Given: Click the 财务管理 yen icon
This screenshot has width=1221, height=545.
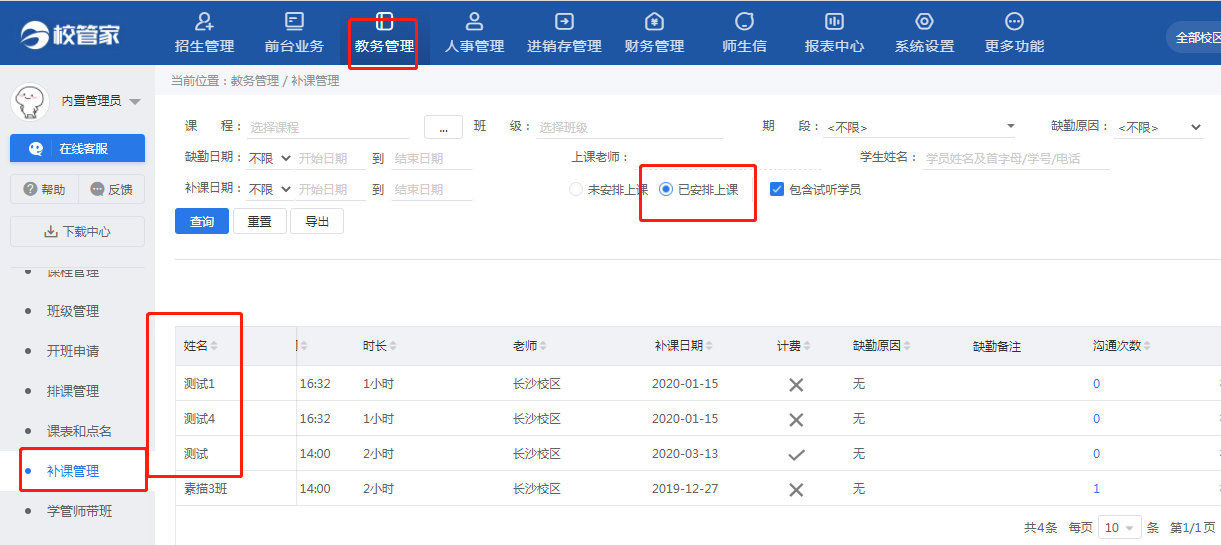Looking at the screenshot, I should tap(654, 21).
